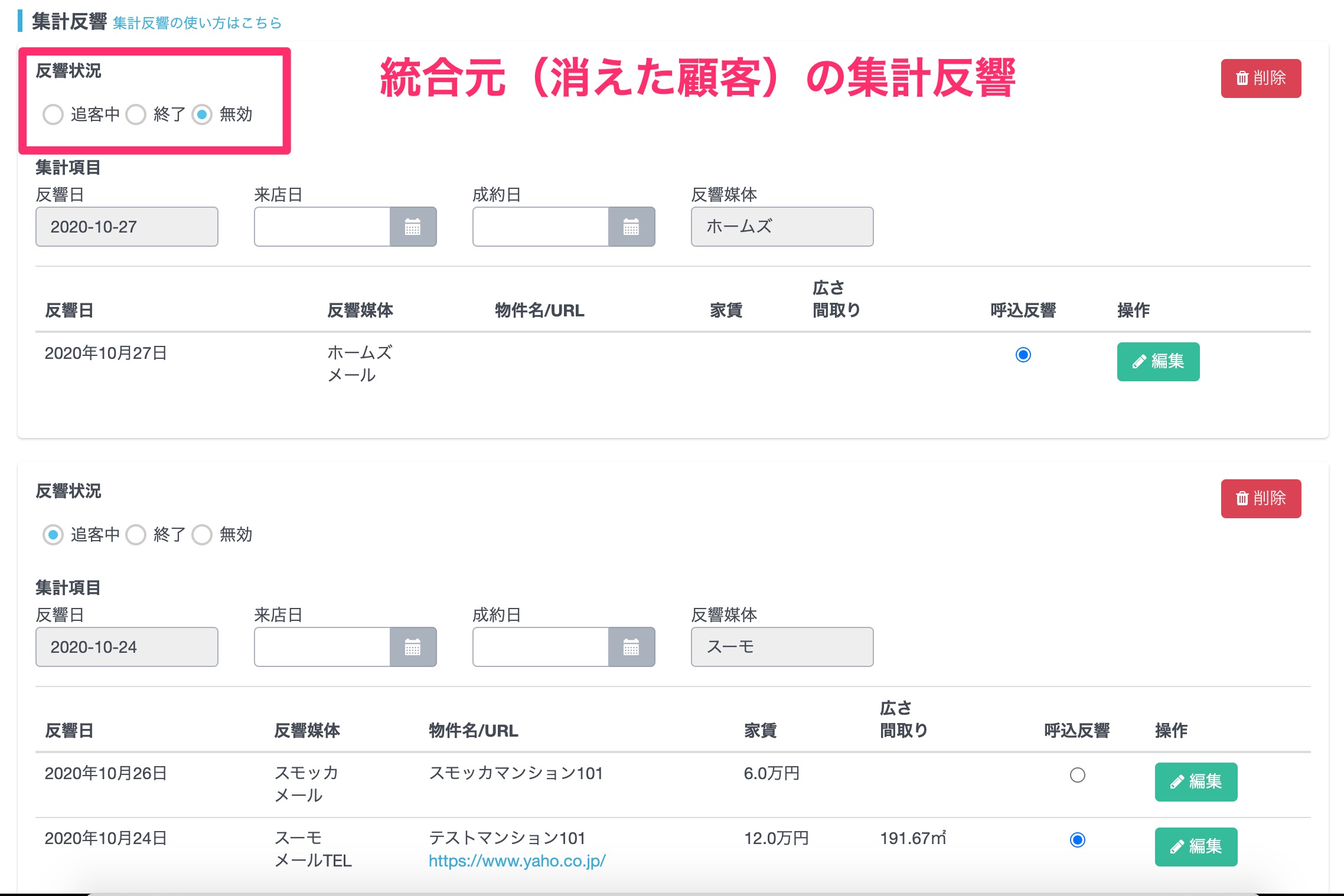Screen dimensions: 1344x896
Task: Click the 2020年10月24日 date cell
Action: 106,838
